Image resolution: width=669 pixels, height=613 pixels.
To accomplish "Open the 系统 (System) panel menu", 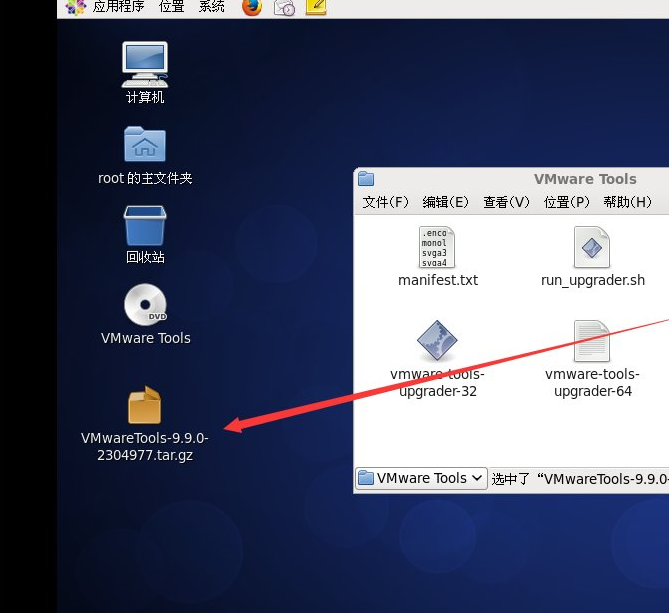I will (212, 6).
